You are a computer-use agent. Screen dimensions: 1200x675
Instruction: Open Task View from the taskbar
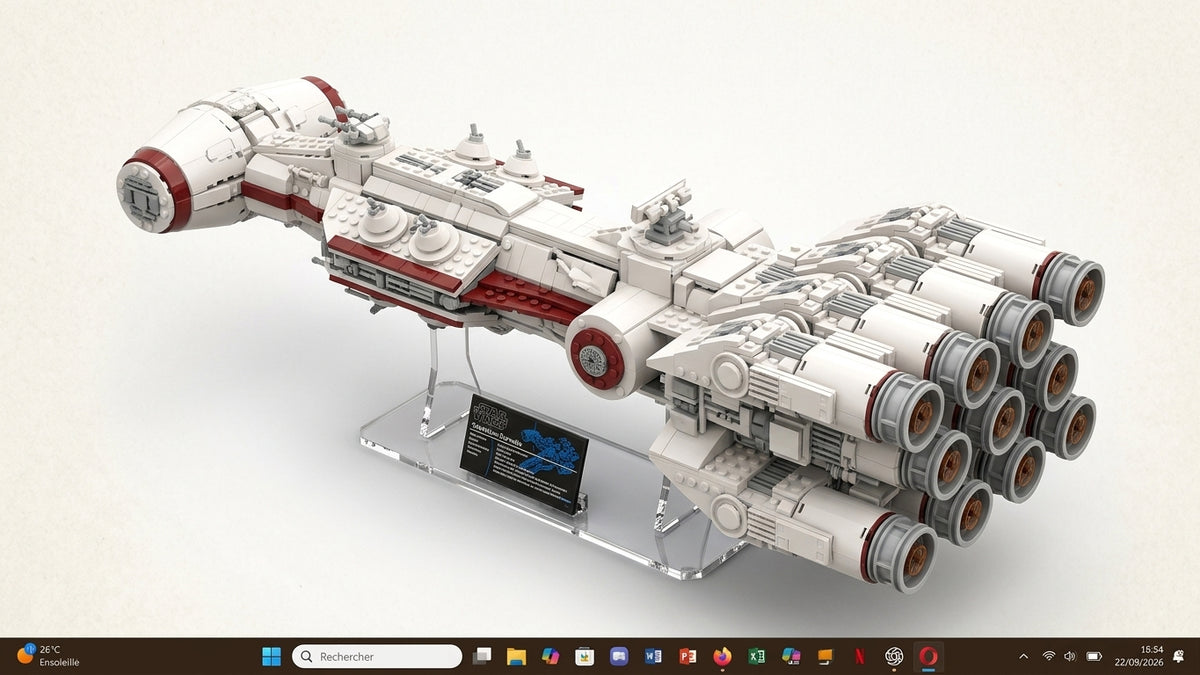point(482,656)
